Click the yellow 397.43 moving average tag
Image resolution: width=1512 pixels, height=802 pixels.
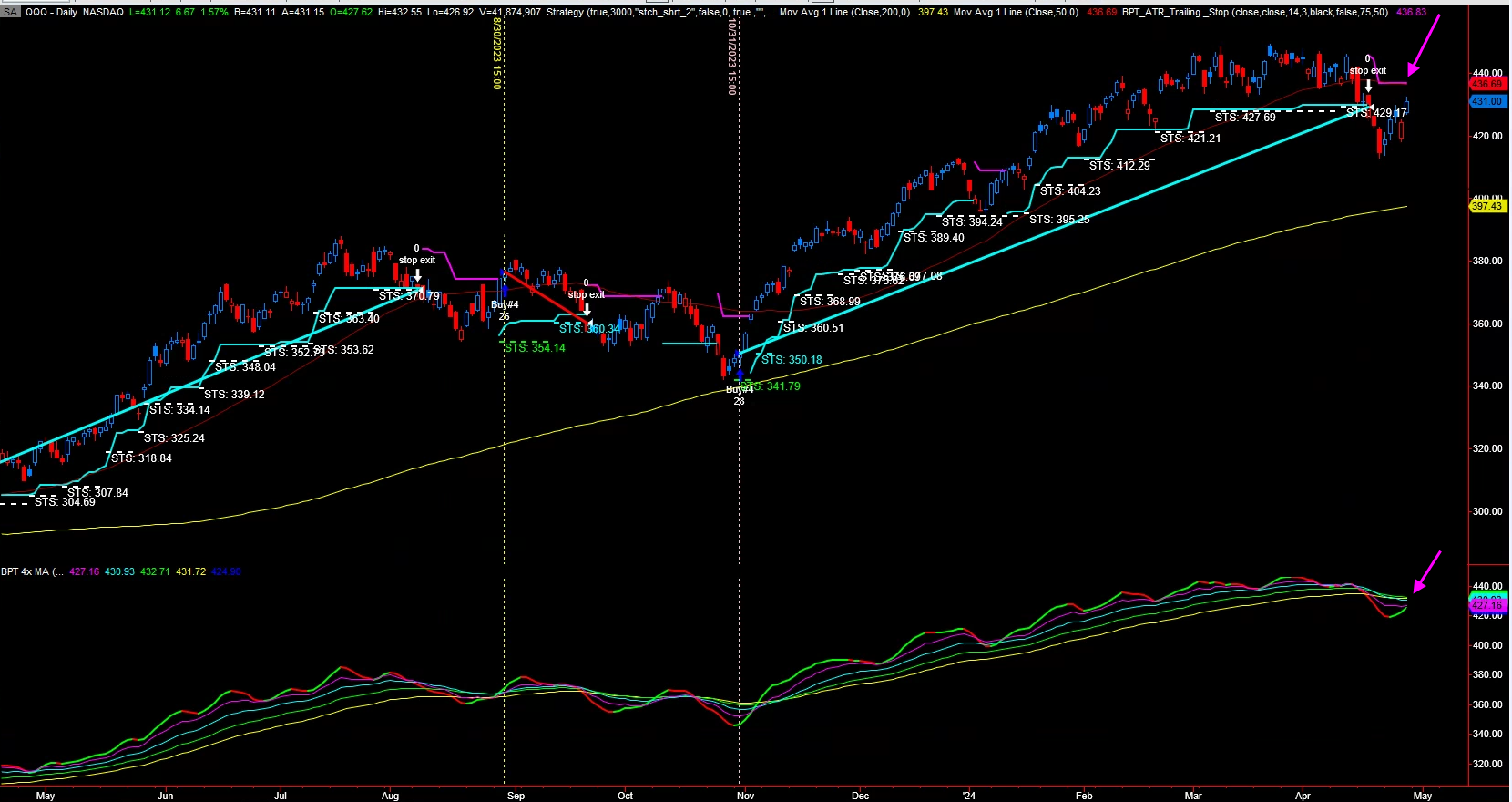tap(1486, 206)
